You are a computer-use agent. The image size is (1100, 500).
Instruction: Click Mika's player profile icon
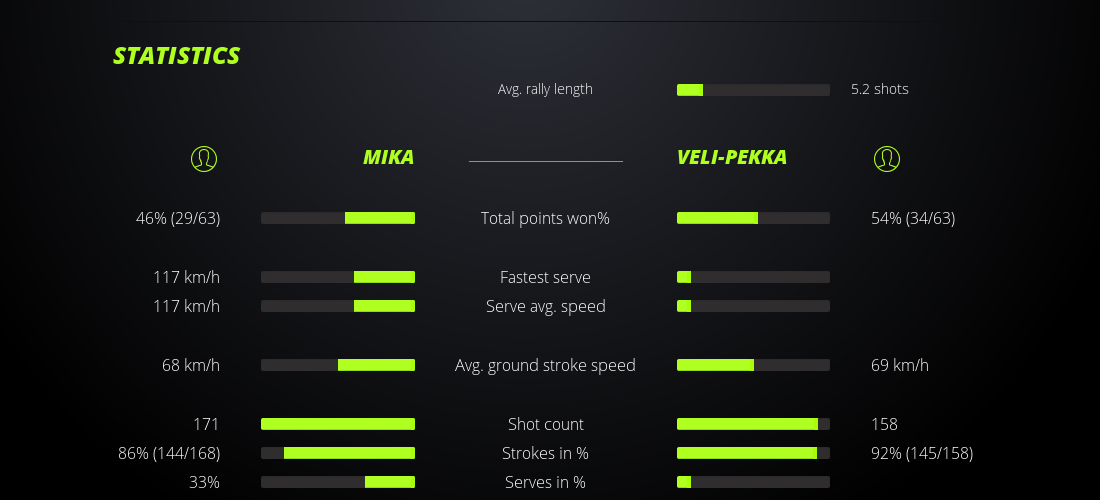(203, 158)
